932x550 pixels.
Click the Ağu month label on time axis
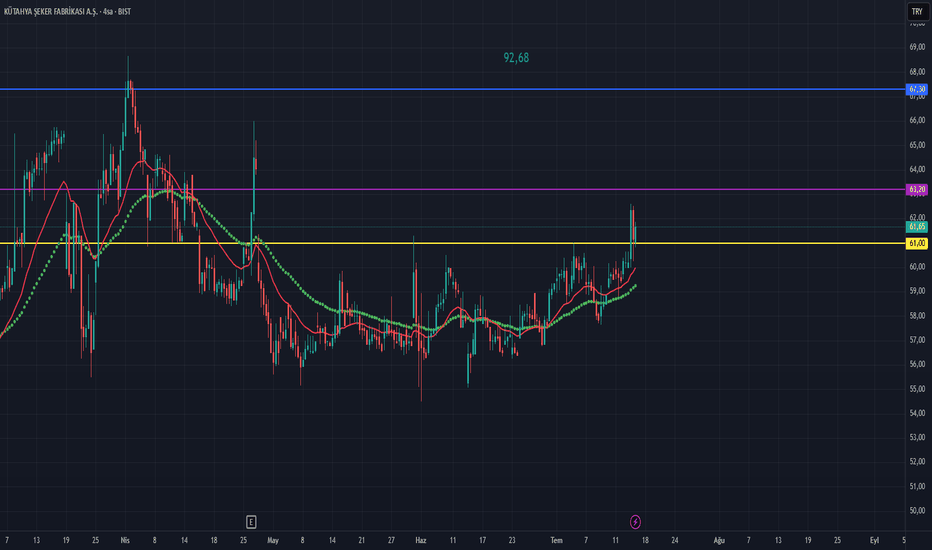point(719,540)
